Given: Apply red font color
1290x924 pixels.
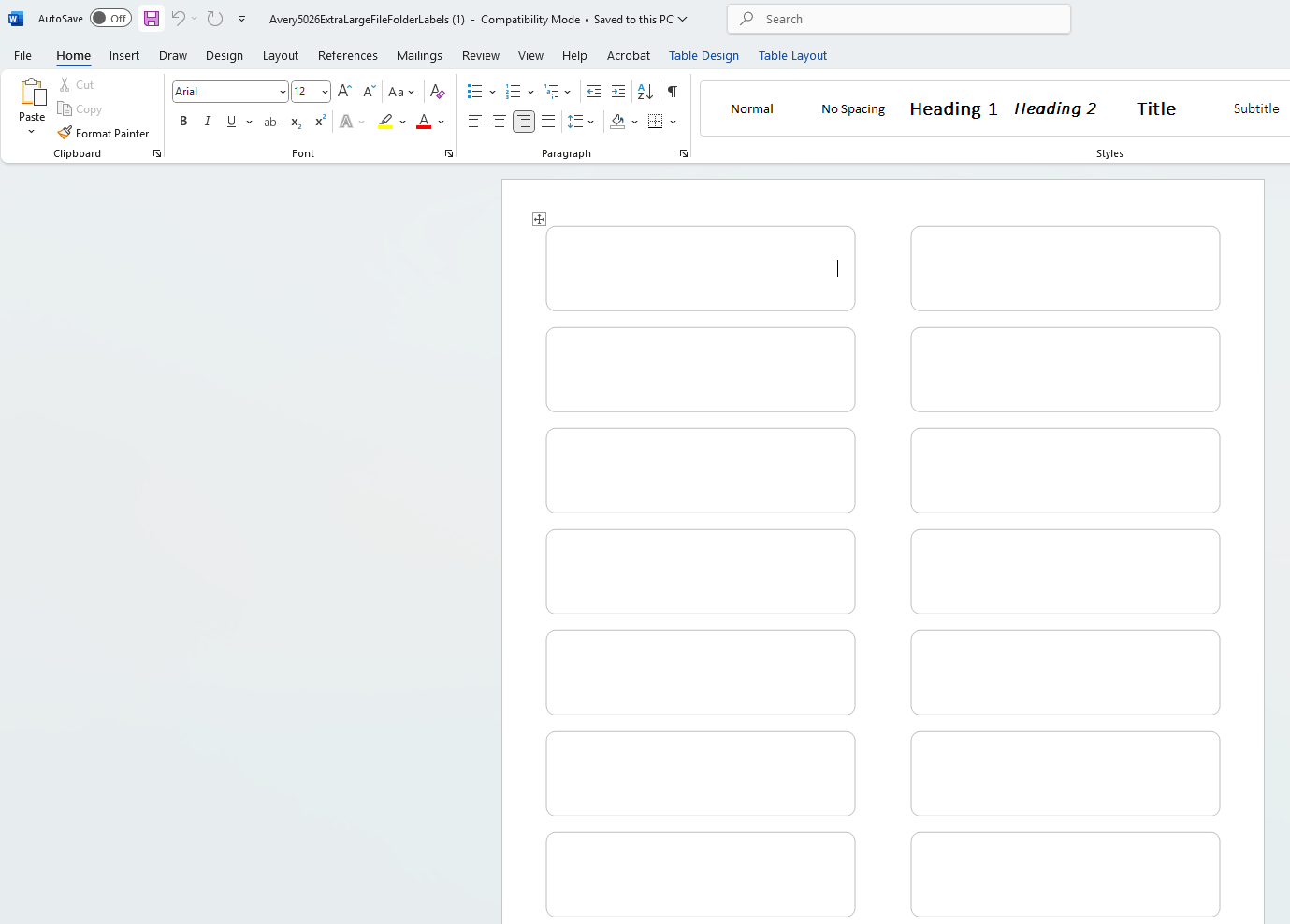Looking at the screenshot, I should pyautogui.click(x=424, y=122).
